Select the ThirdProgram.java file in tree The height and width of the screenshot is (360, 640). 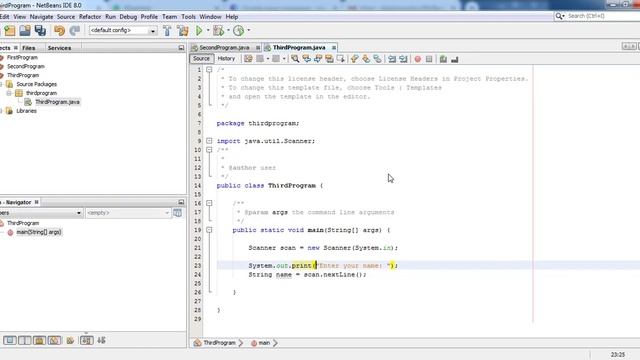click(x=57, y=102)
